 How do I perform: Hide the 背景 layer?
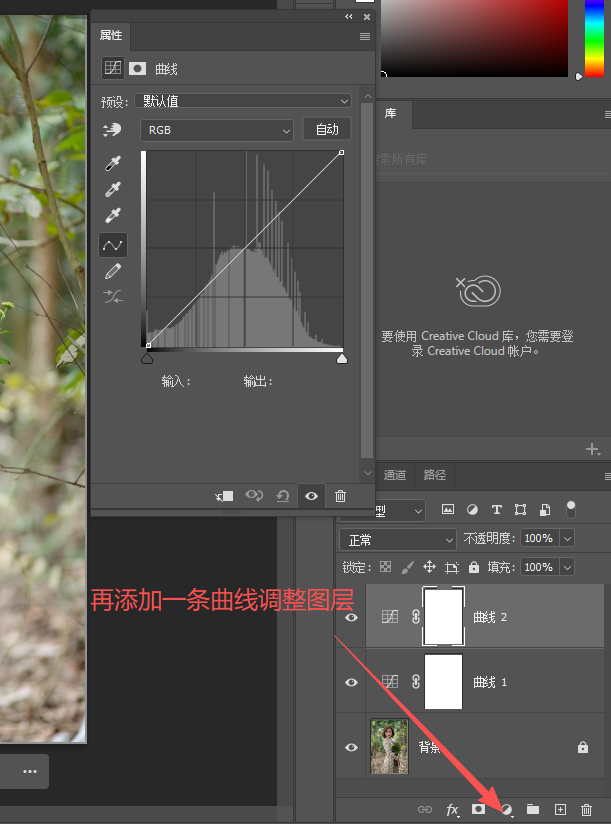(351, 747)
